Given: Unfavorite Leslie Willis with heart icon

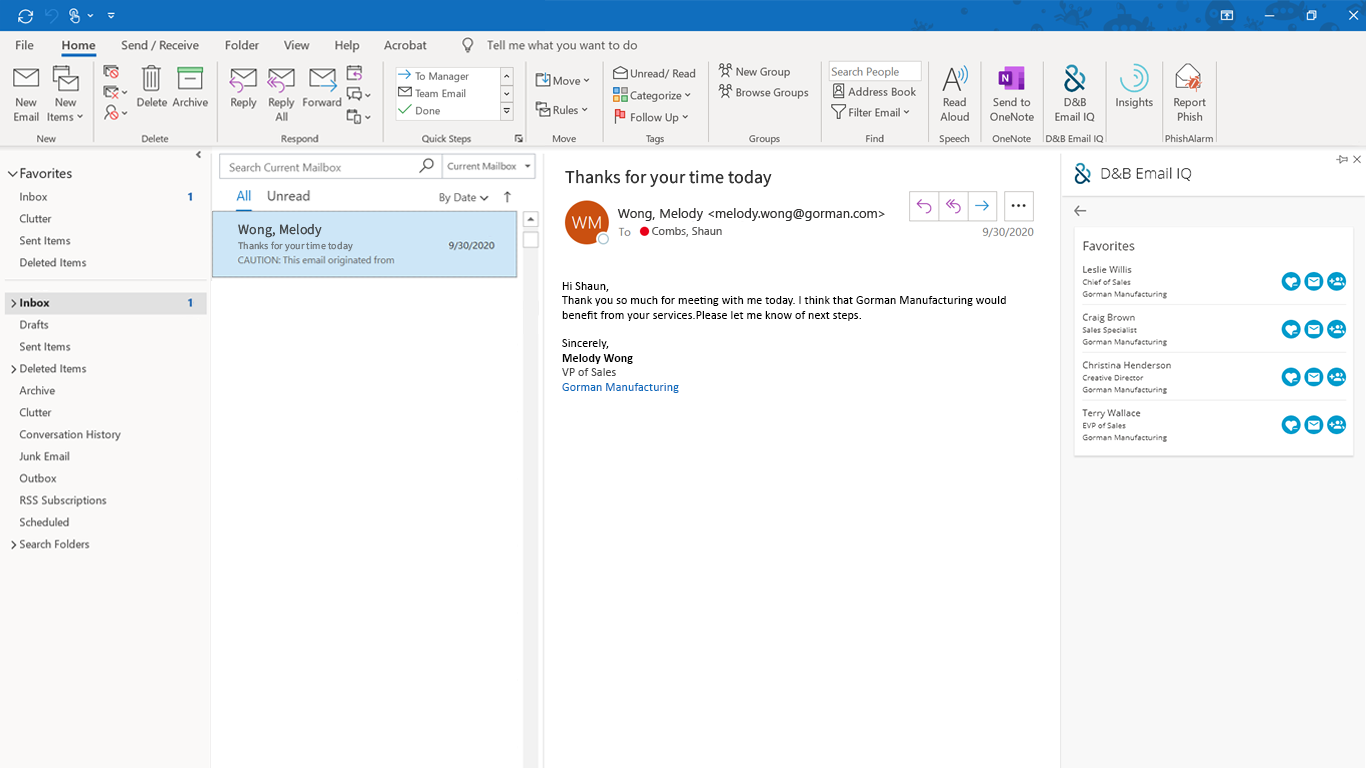Looking at the screenshot, I should click(1291, 282).
